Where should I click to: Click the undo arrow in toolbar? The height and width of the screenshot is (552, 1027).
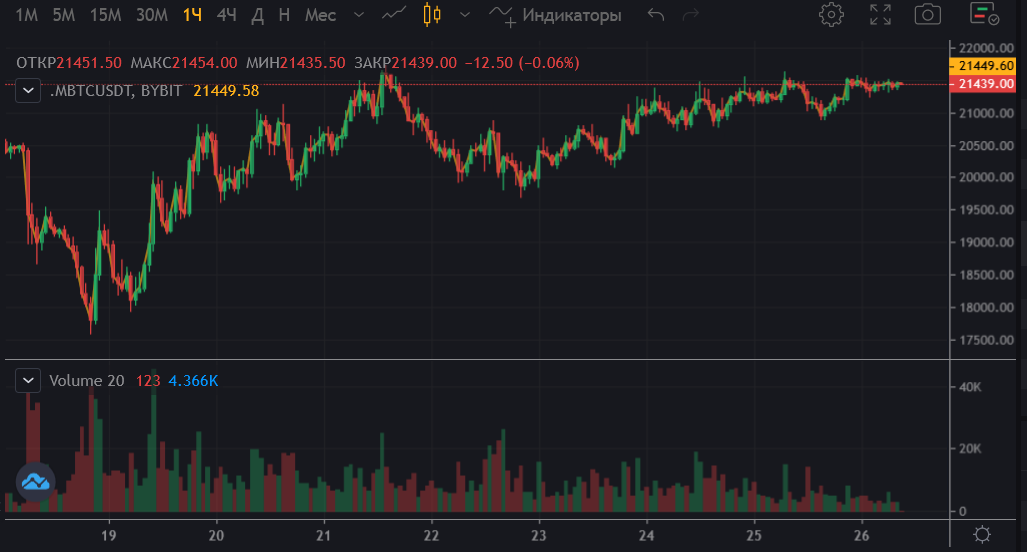point(655,15)
